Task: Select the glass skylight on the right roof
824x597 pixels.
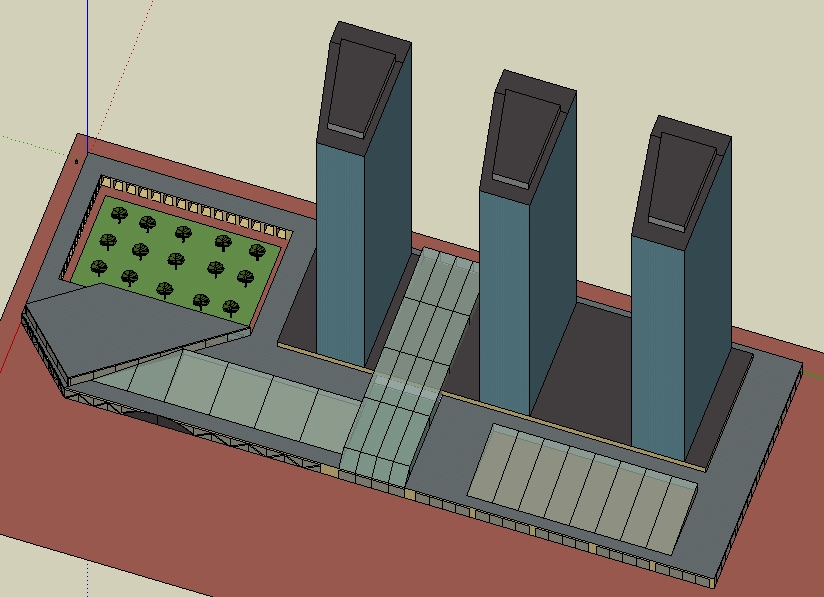Action: (580, 485)
